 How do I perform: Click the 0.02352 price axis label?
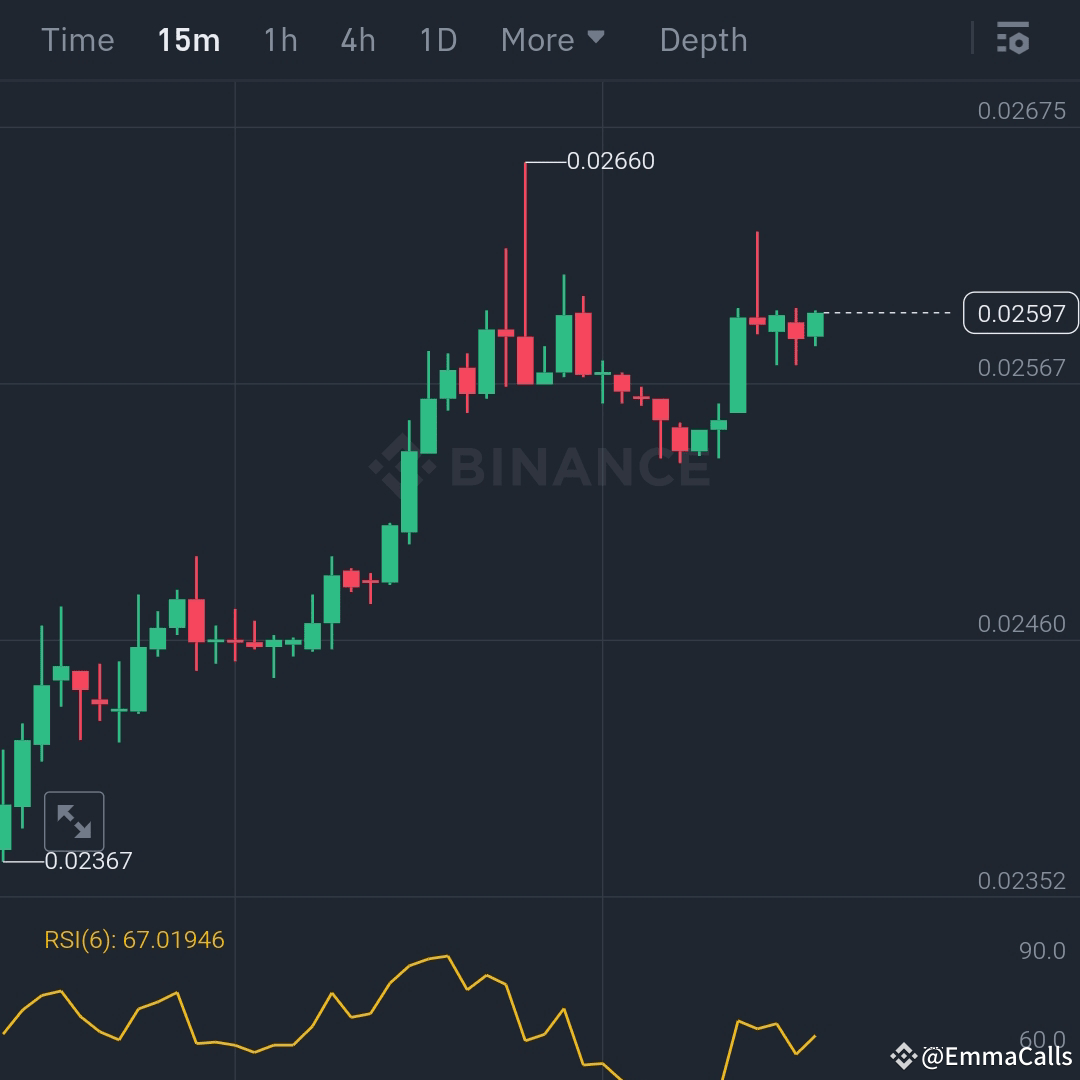tap(1021, 881)
